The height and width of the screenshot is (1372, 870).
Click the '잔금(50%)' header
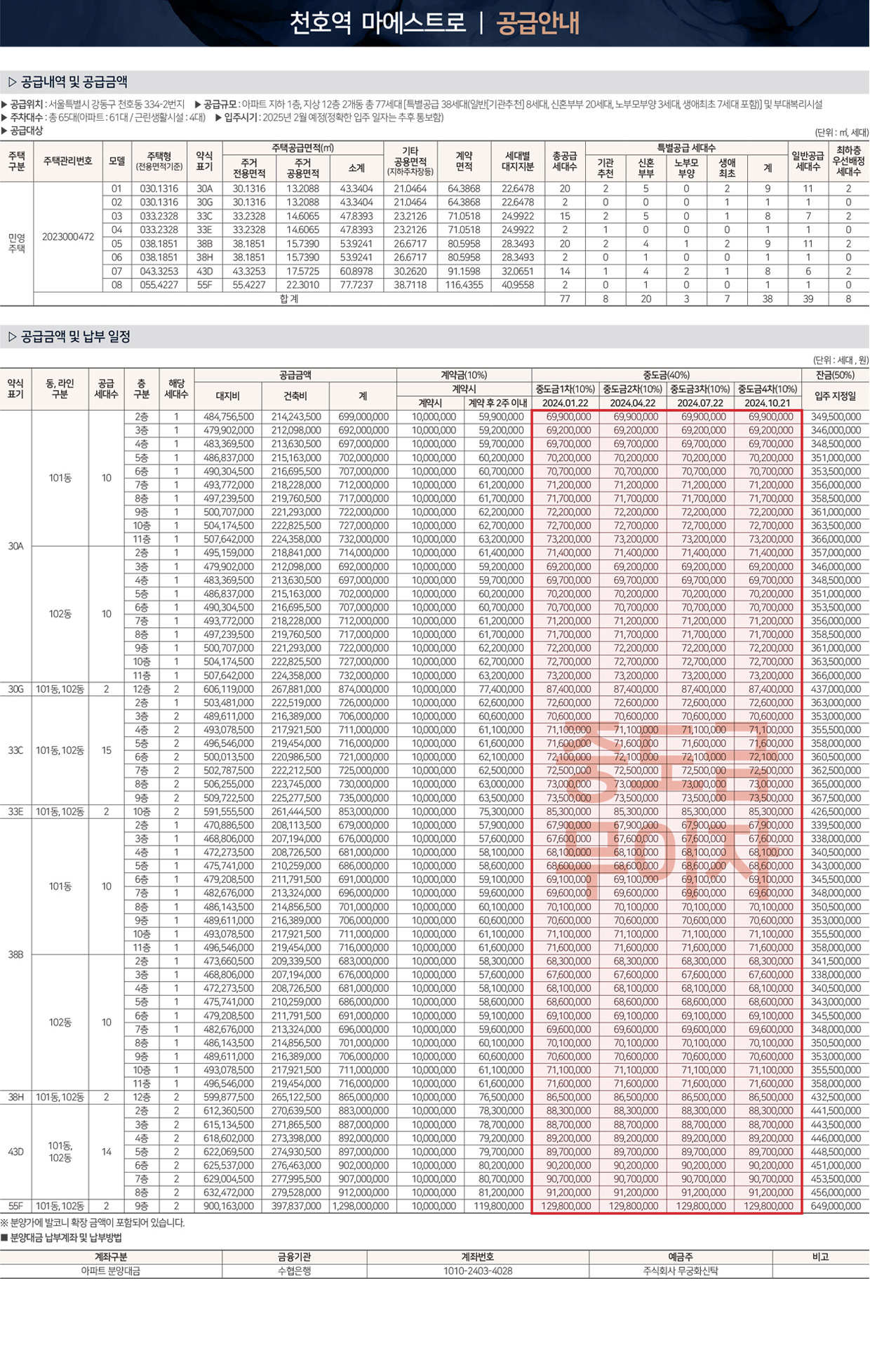pos(836,375)
